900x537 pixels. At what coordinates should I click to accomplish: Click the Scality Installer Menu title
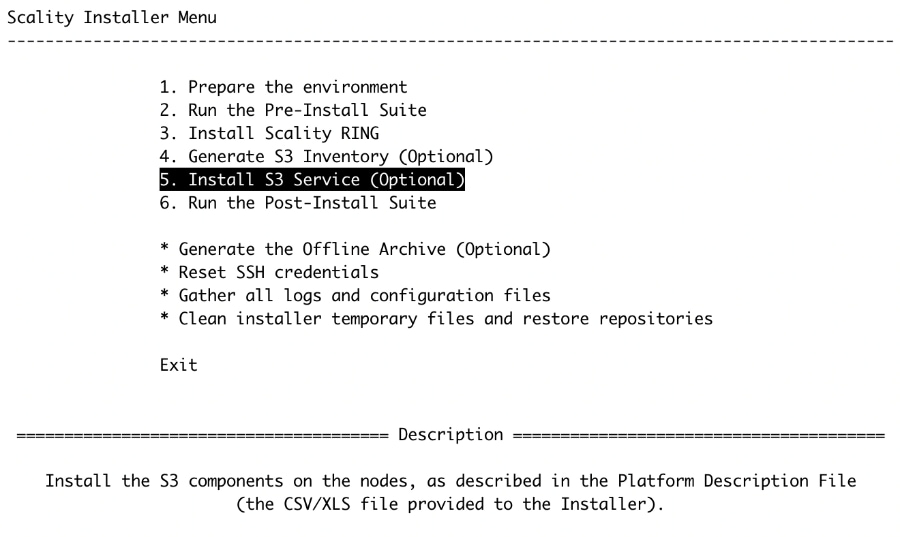[112, 17]
